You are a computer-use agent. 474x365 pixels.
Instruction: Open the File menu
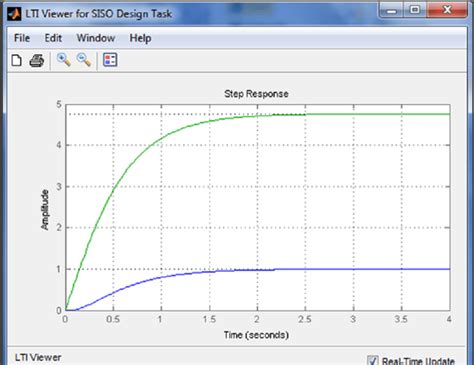(x=22, y=38)
